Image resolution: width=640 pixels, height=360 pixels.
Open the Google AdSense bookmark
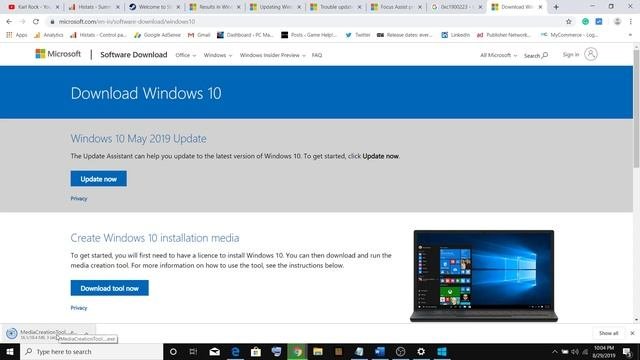(157, 35)
